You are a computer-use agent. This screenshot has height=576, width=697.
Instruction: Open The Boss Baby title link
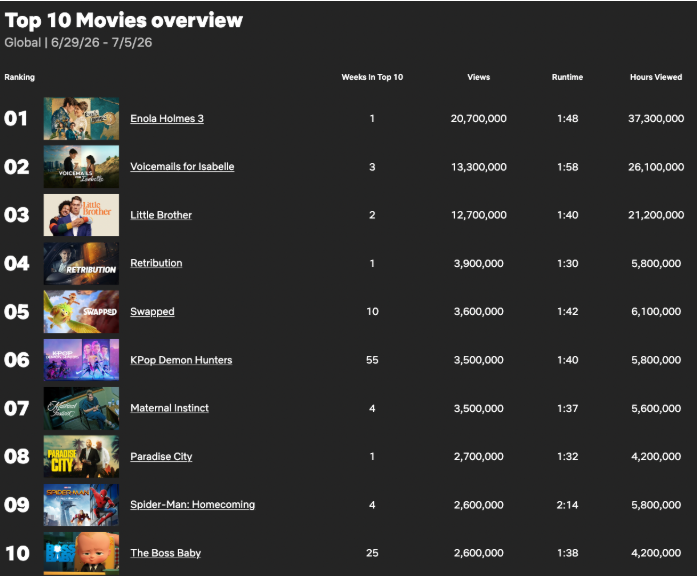[165, 553]
